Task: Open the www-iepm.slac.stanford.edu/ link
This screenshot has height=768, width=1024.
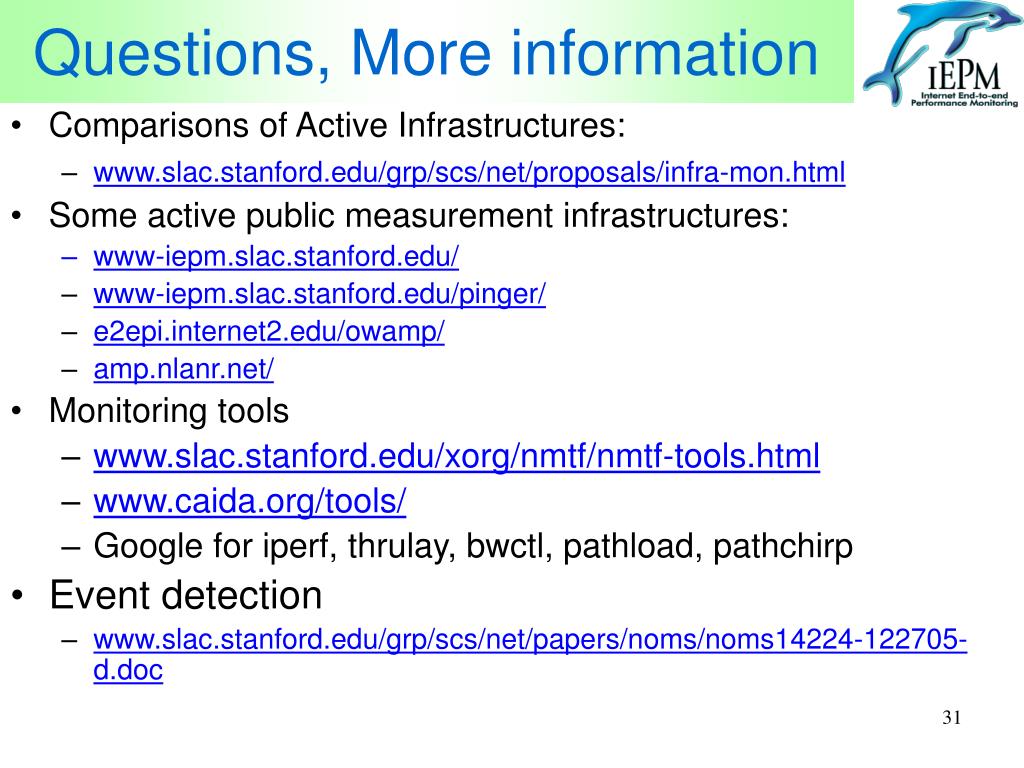Action: pyautogui.click(x=276, y=257)
